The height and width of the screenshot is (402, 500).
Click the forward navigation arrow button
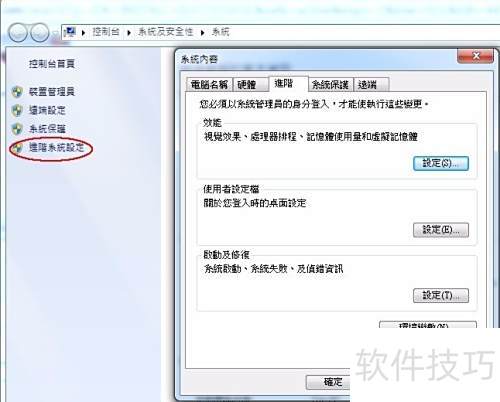point(40,33)
